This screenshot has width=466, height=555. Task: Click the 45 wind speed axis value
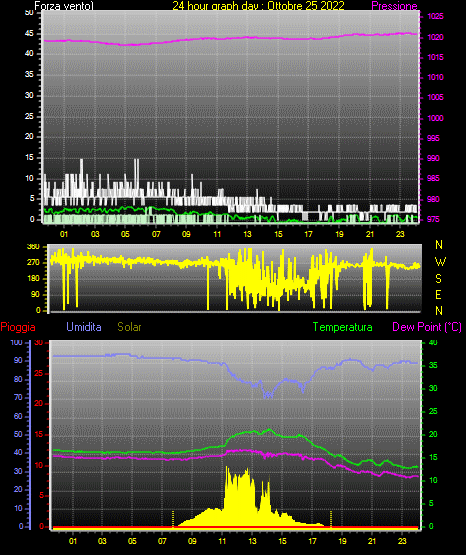29,33
